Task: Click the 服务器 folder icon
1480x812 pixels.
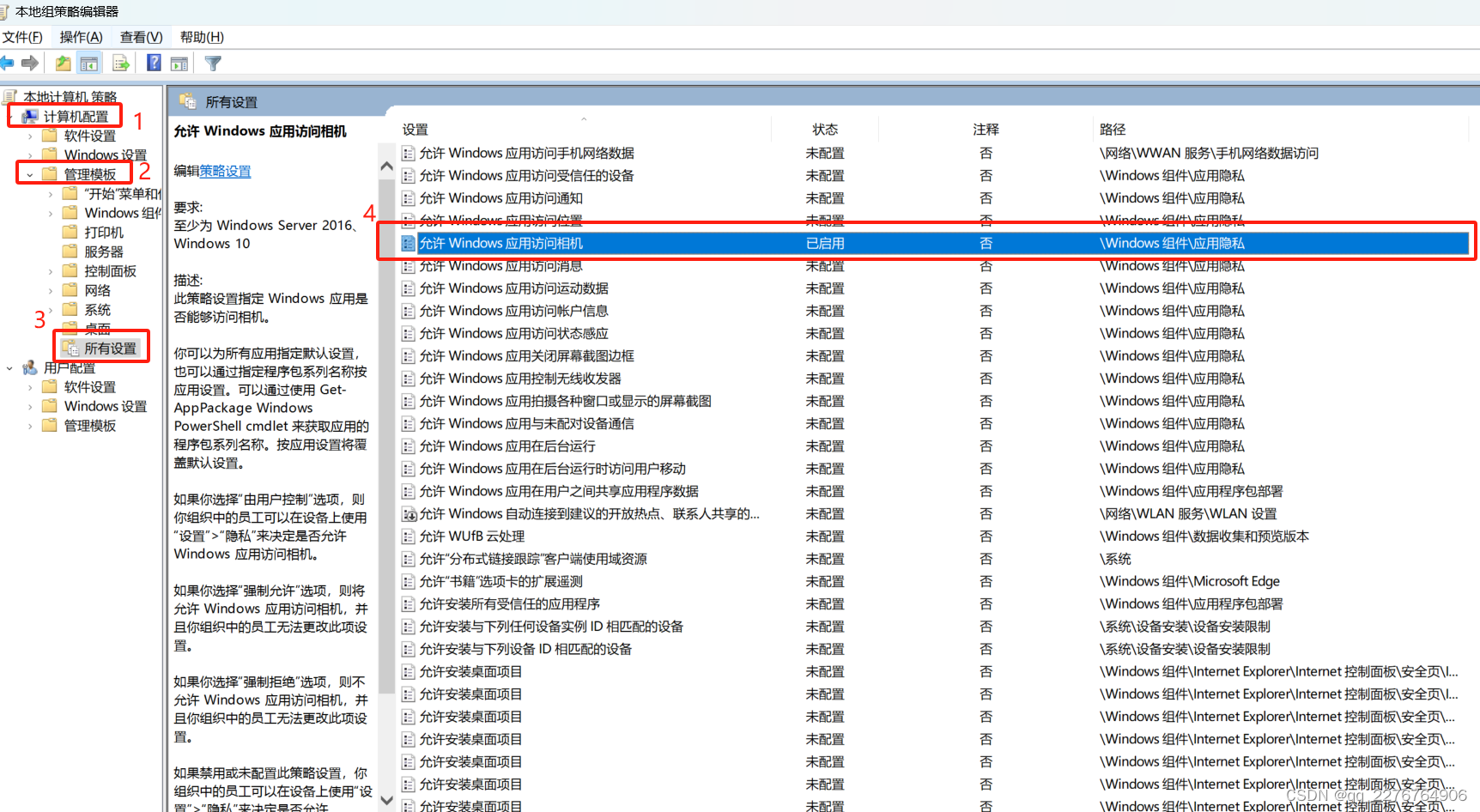Action: coord(70,251)
